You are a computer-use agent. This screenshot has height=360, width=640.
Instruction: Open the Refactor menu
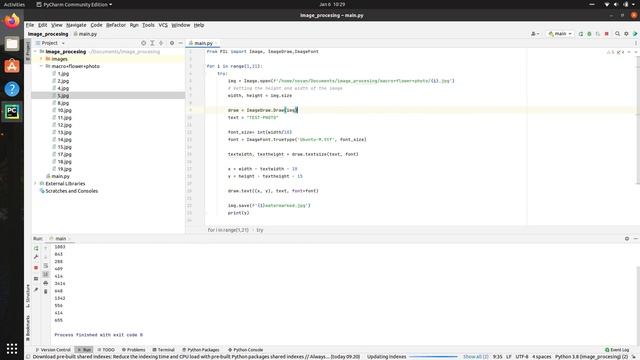point(116,25)
